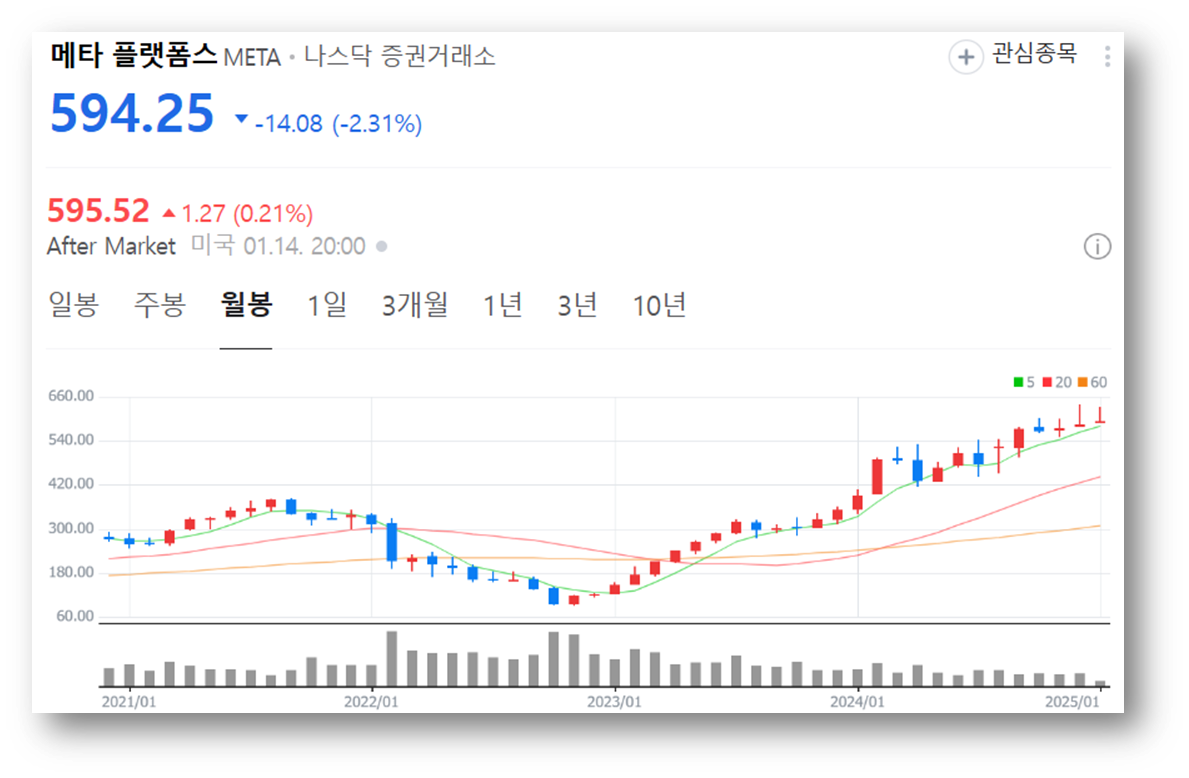Switch to the 일봉 daily candle tab

(73, 305)
